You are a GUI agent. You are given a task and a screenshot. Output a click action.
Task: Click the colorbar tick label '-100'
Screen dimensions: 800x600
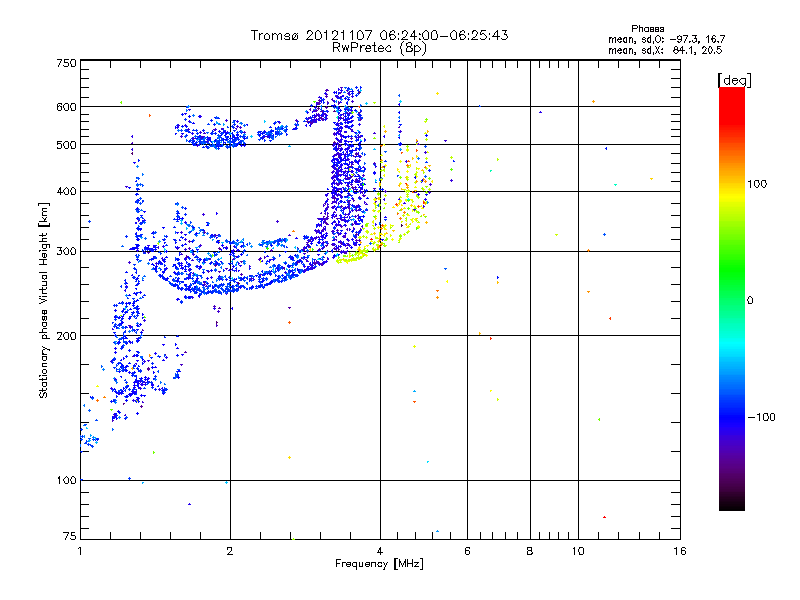click(x=761, y=417)
